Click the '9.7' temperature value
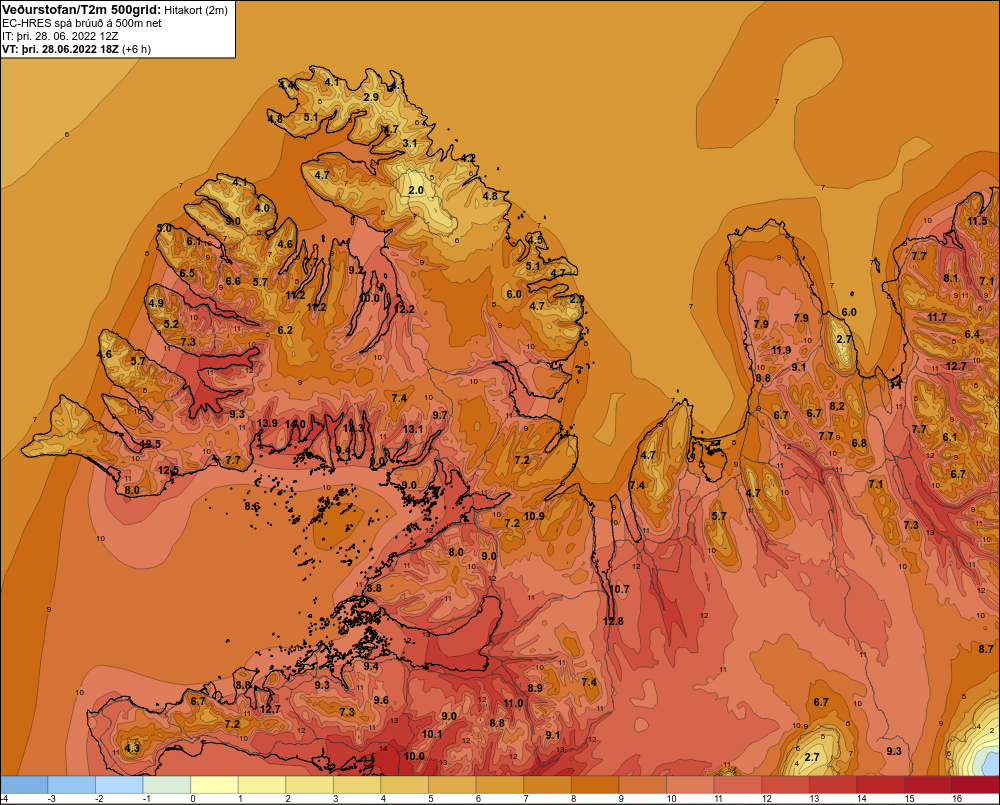 439,415
